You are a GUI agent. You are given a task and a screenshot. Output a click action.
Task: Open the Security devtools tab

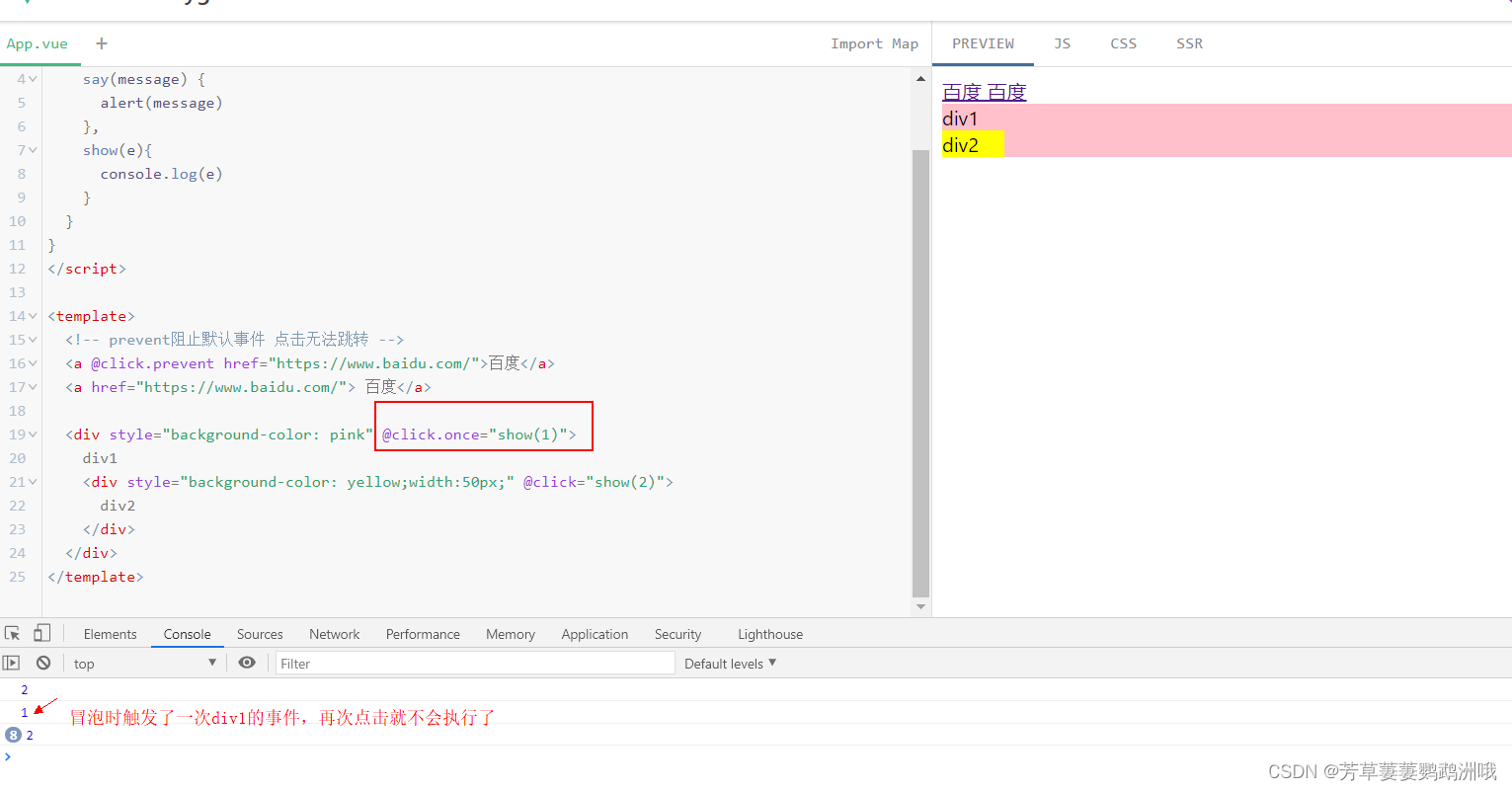coord(677,634)
